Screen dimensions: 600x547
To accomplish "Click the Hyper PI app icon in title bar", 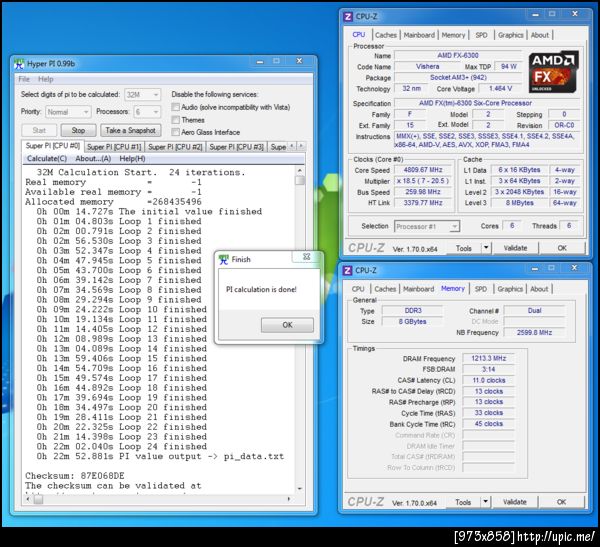I will pos(19,64).
